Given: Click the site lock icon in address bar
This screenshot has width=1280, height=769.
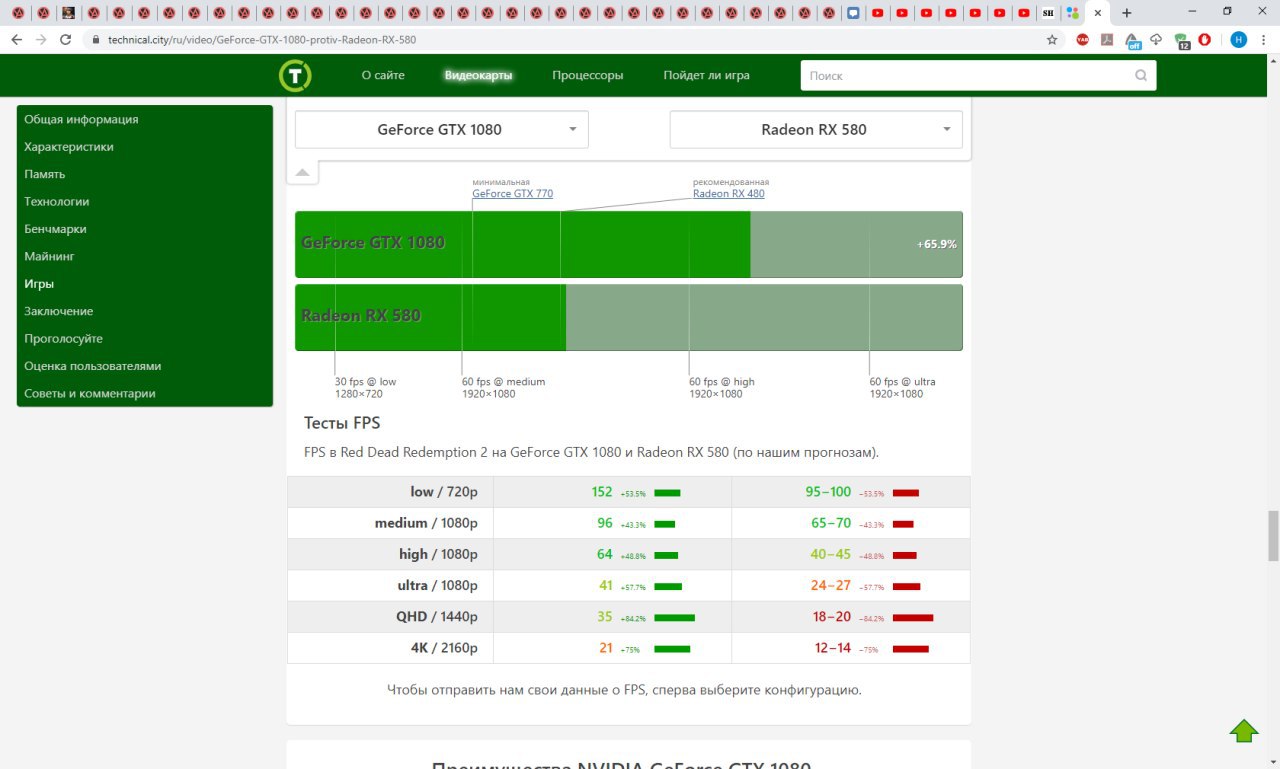Looking at the screenshot, I should [96, 40].
